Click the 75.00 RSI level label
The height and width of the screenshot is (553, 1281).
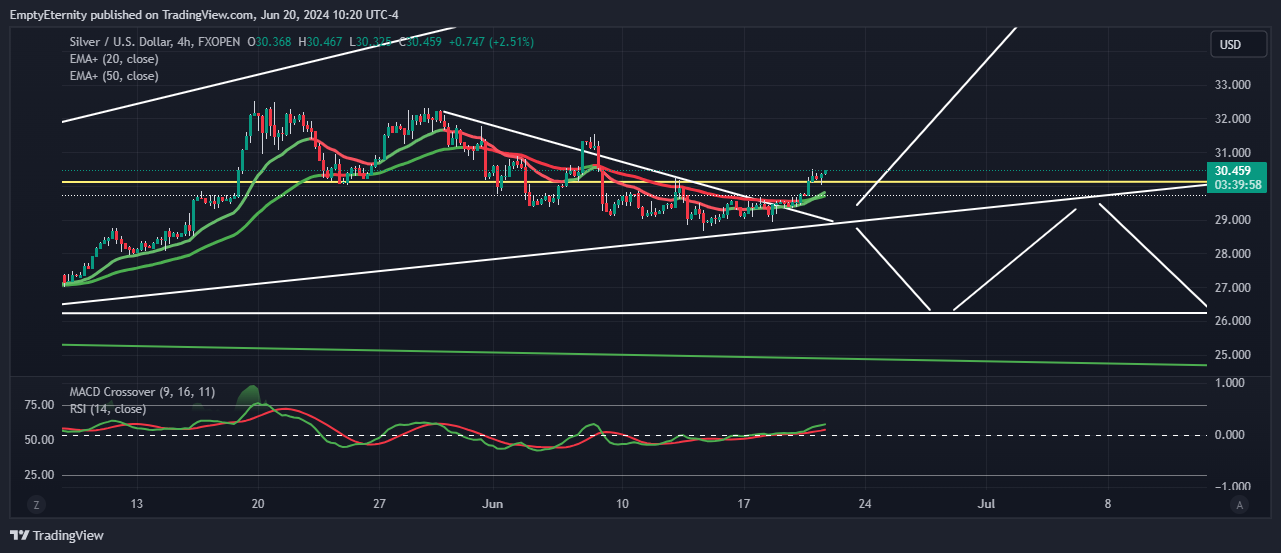point(39,405)
